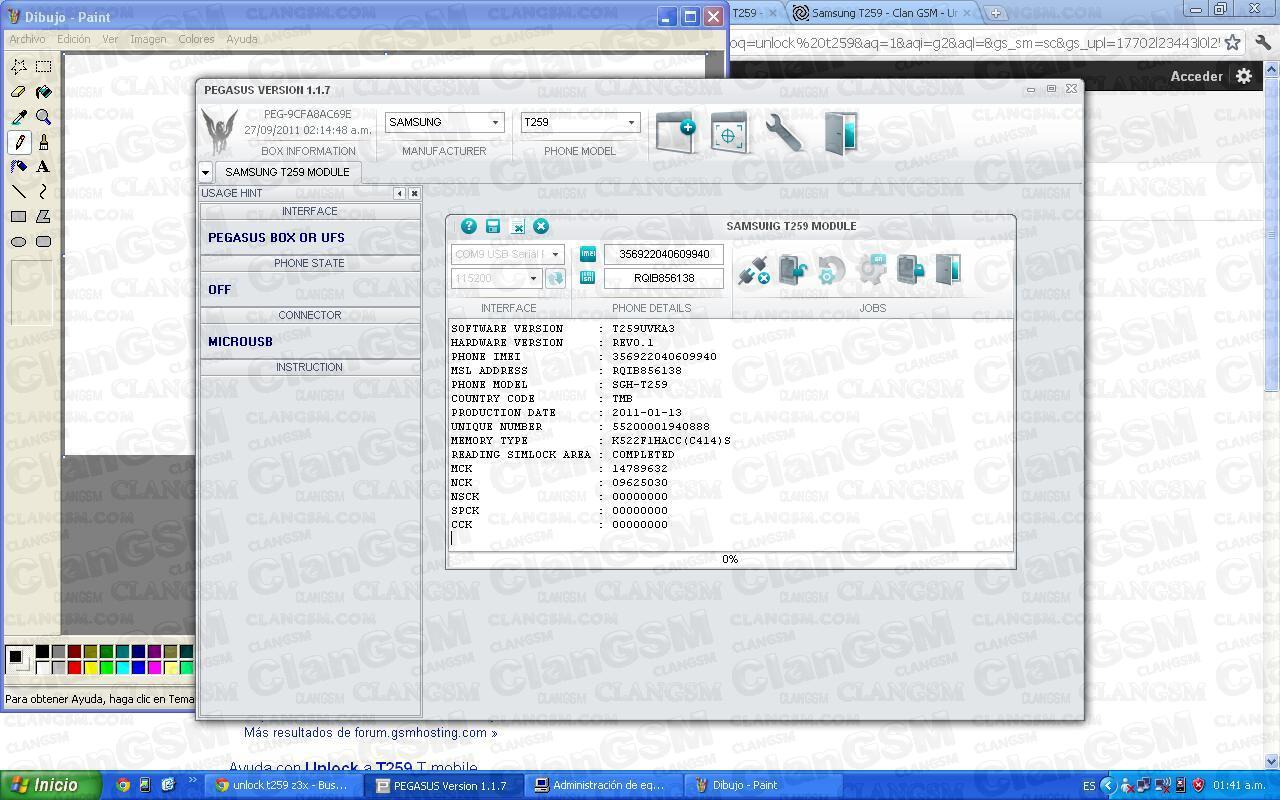Switch to the SAMSUNG T259 MODULE tab
Screen dimensions: 1280x800
coord(287,172)
